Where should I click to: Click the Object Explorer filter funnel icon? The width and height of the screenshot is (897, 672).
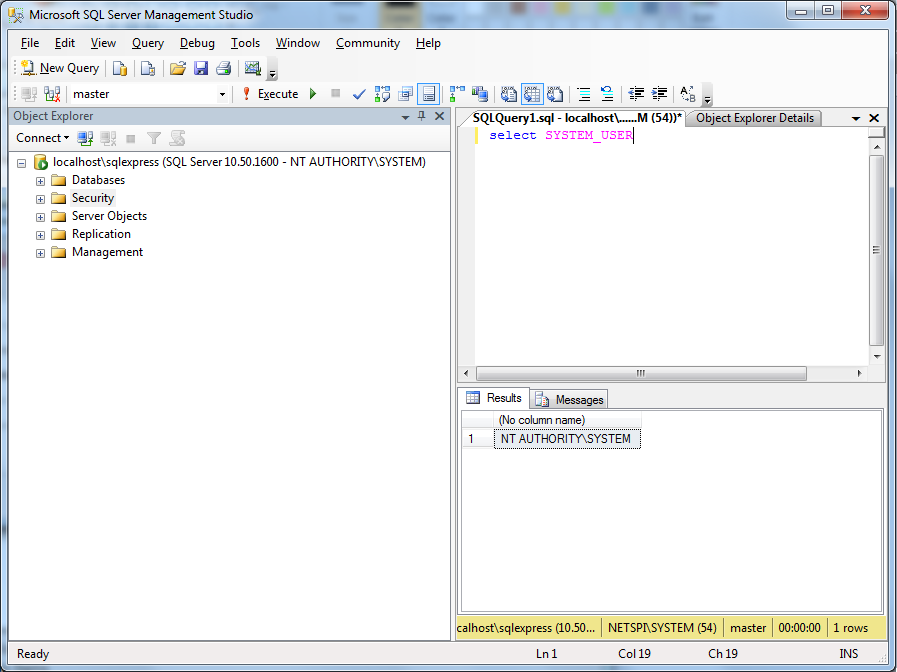pos(154,138)
